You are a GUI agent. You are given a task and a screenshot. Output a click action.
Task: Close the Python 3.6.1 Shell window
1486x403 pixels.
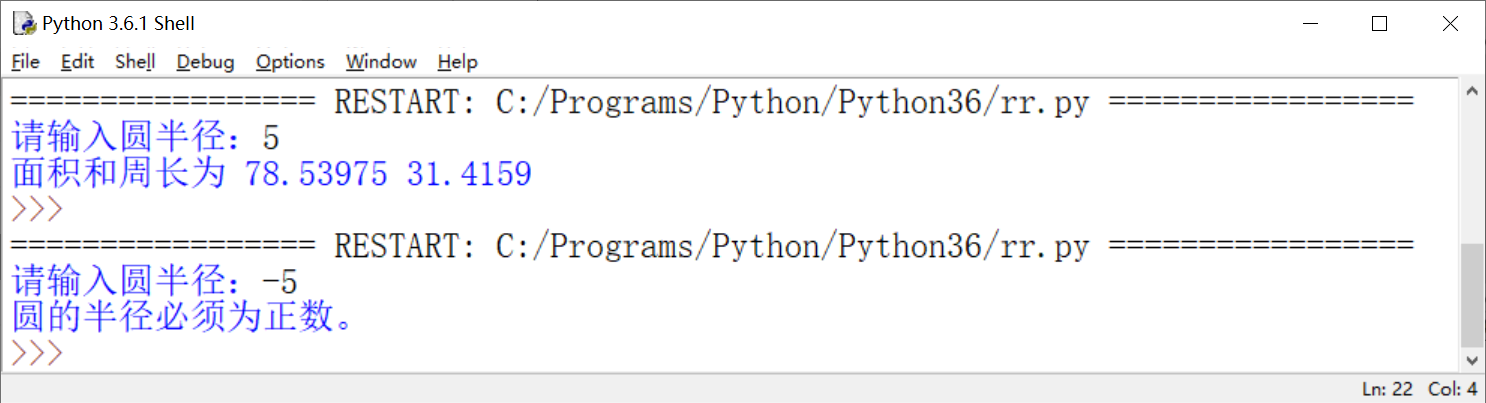coord(1449,24)
